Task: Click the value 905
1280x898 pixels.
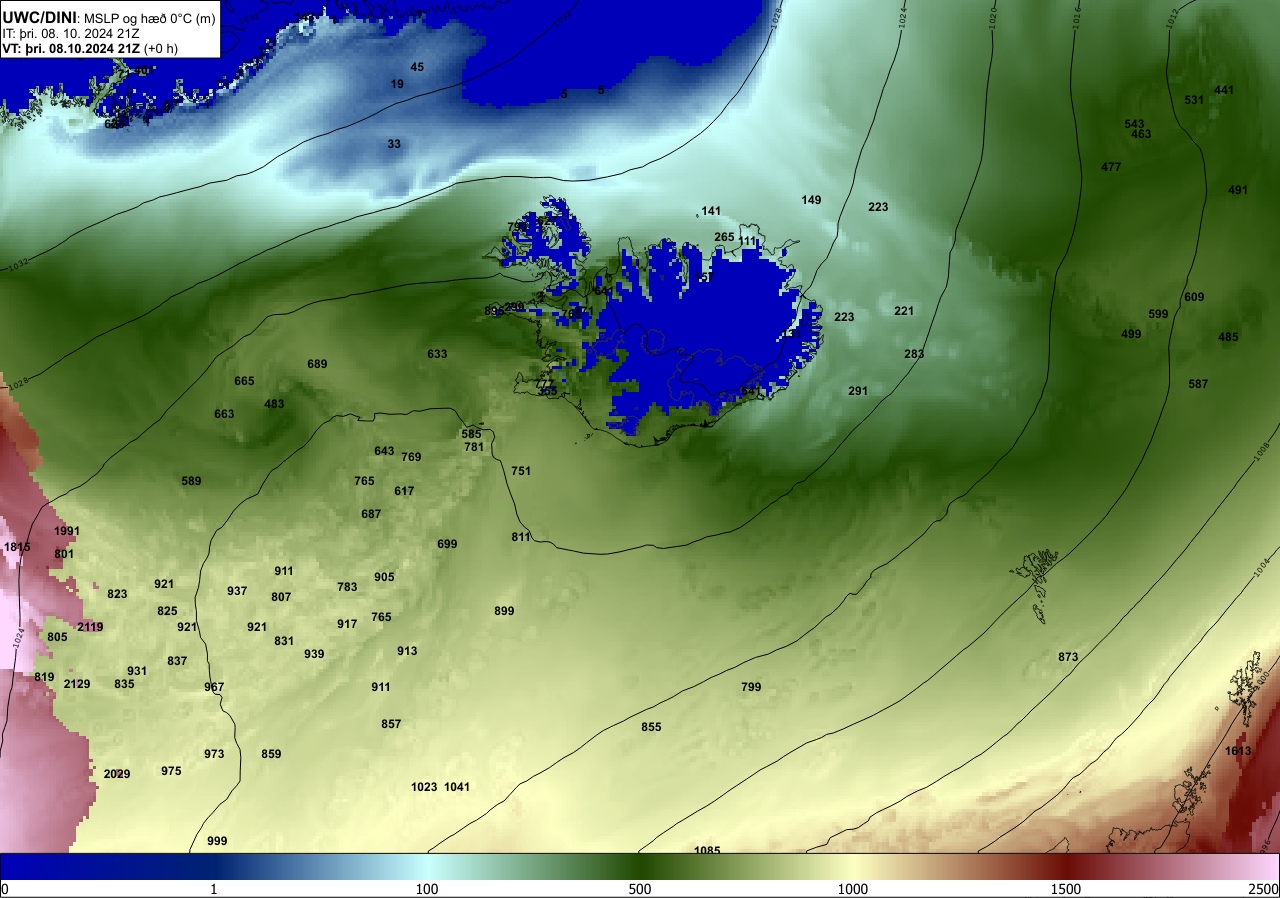Action: 384,577
